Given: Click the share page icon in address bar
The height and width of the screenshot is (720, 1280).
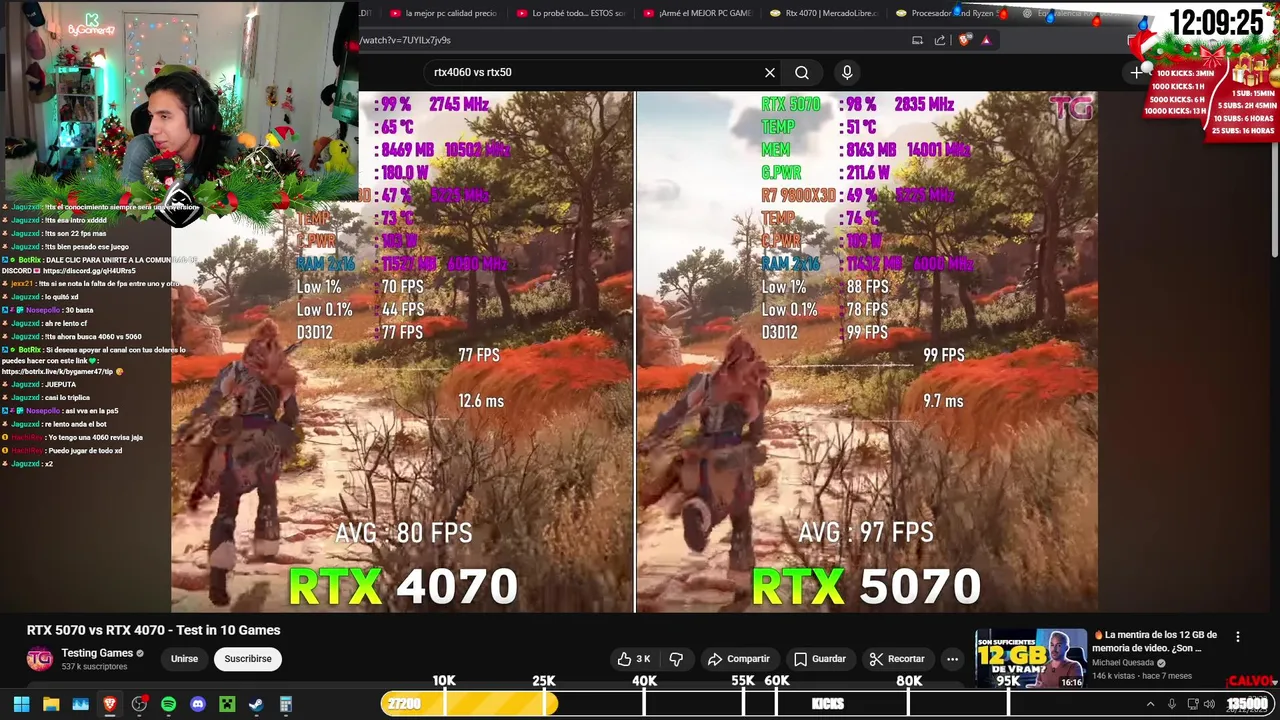Looking at the screenshot, I should tap(940, 40).
